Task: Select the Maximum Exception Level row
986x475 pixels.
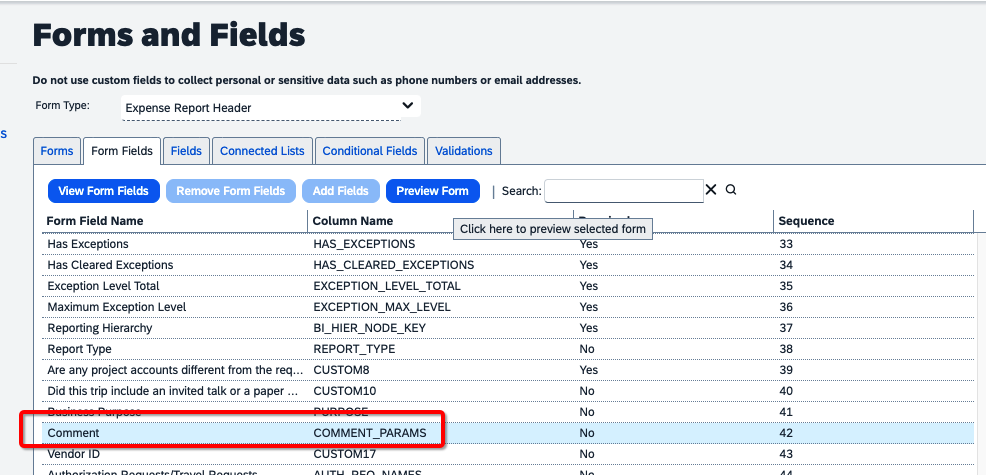Action: click(x=508, y=307)
